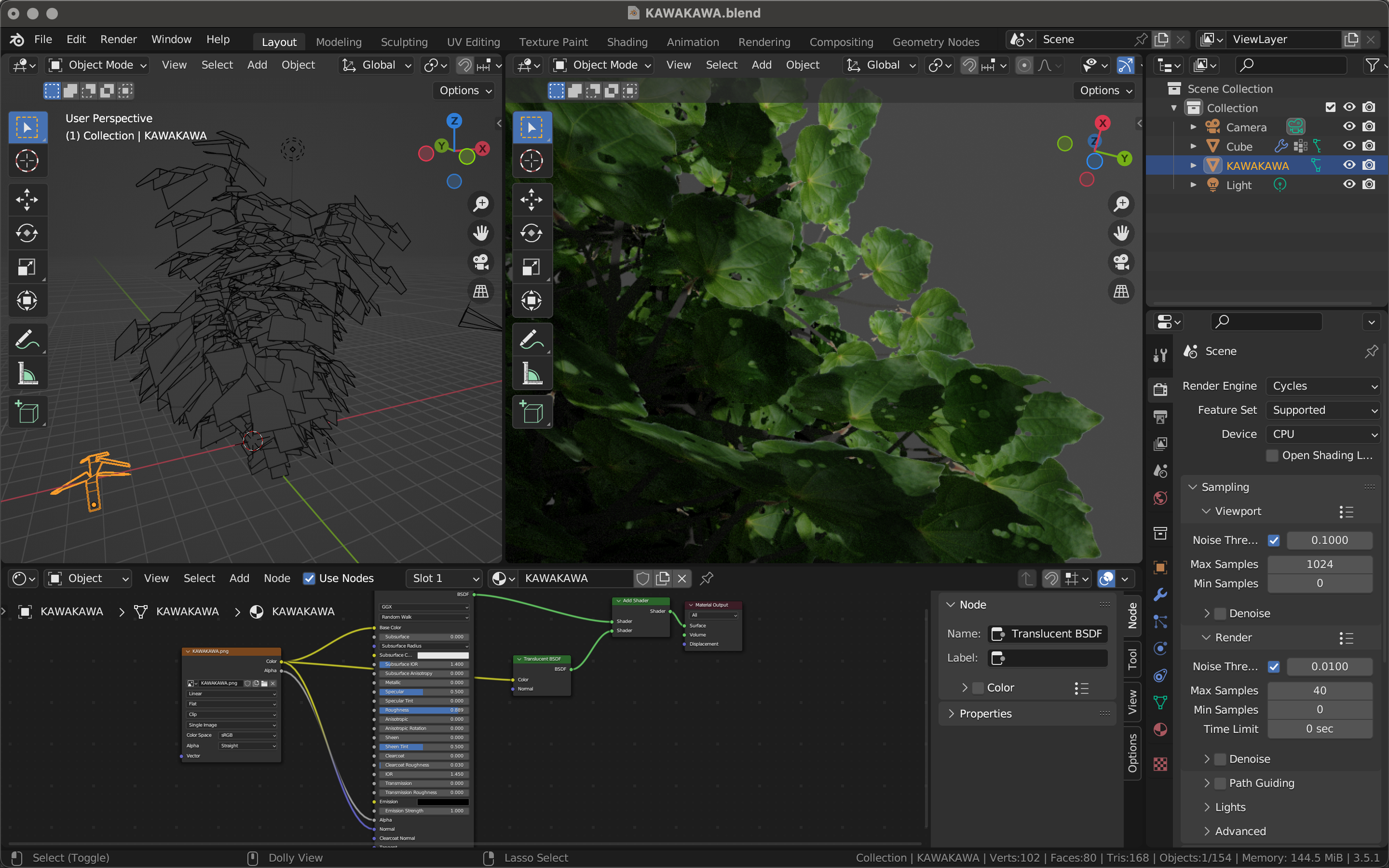Pick the Annotate tool in right viewport
This screenshot has width=1389, height=868.
(531, 340)
